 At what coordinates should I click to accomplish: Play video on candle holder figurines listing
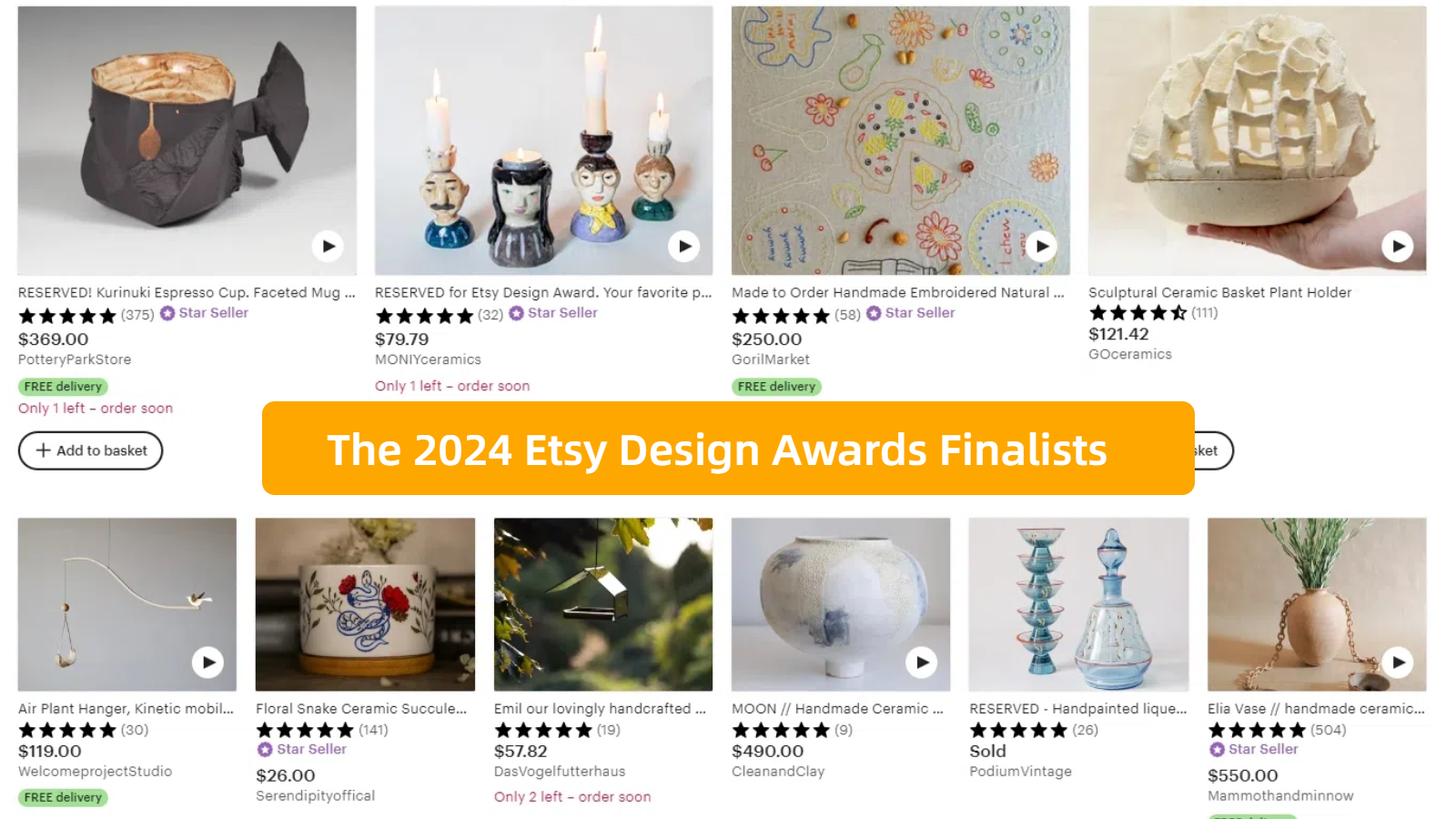point(684,246)
